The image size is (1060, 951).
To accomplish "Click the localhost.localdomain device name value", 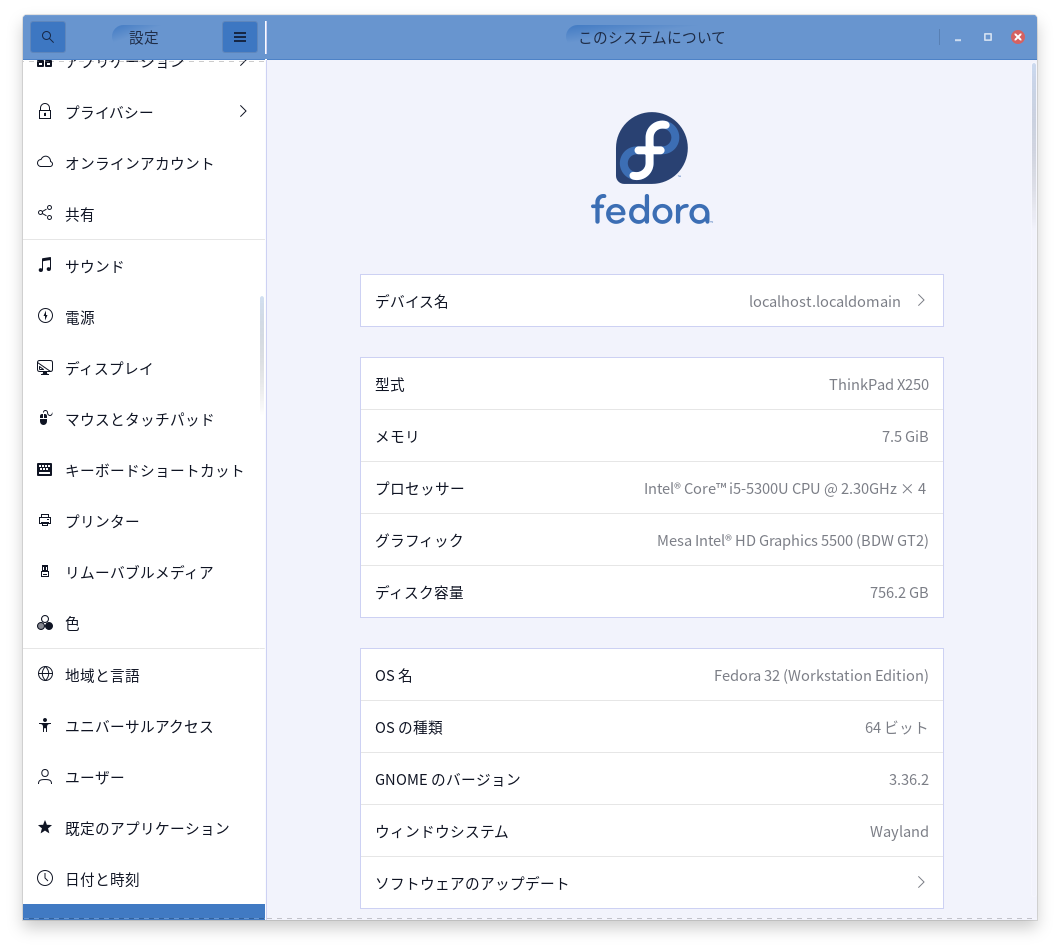I will point(824,301).
